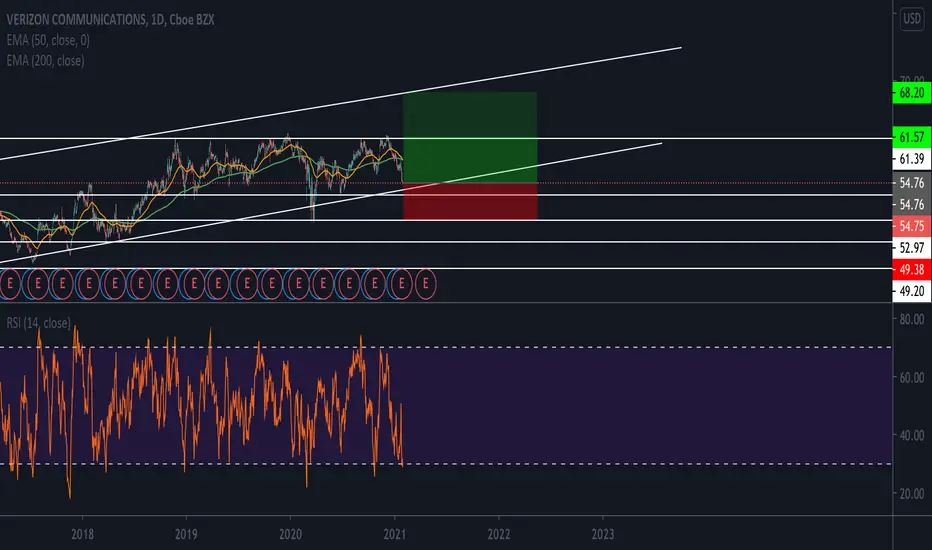Image resolution: width=932 pixels, height=550 pixels.
Task: Select the RSI (14, close) indicator label
Action: tap(39, 323)
